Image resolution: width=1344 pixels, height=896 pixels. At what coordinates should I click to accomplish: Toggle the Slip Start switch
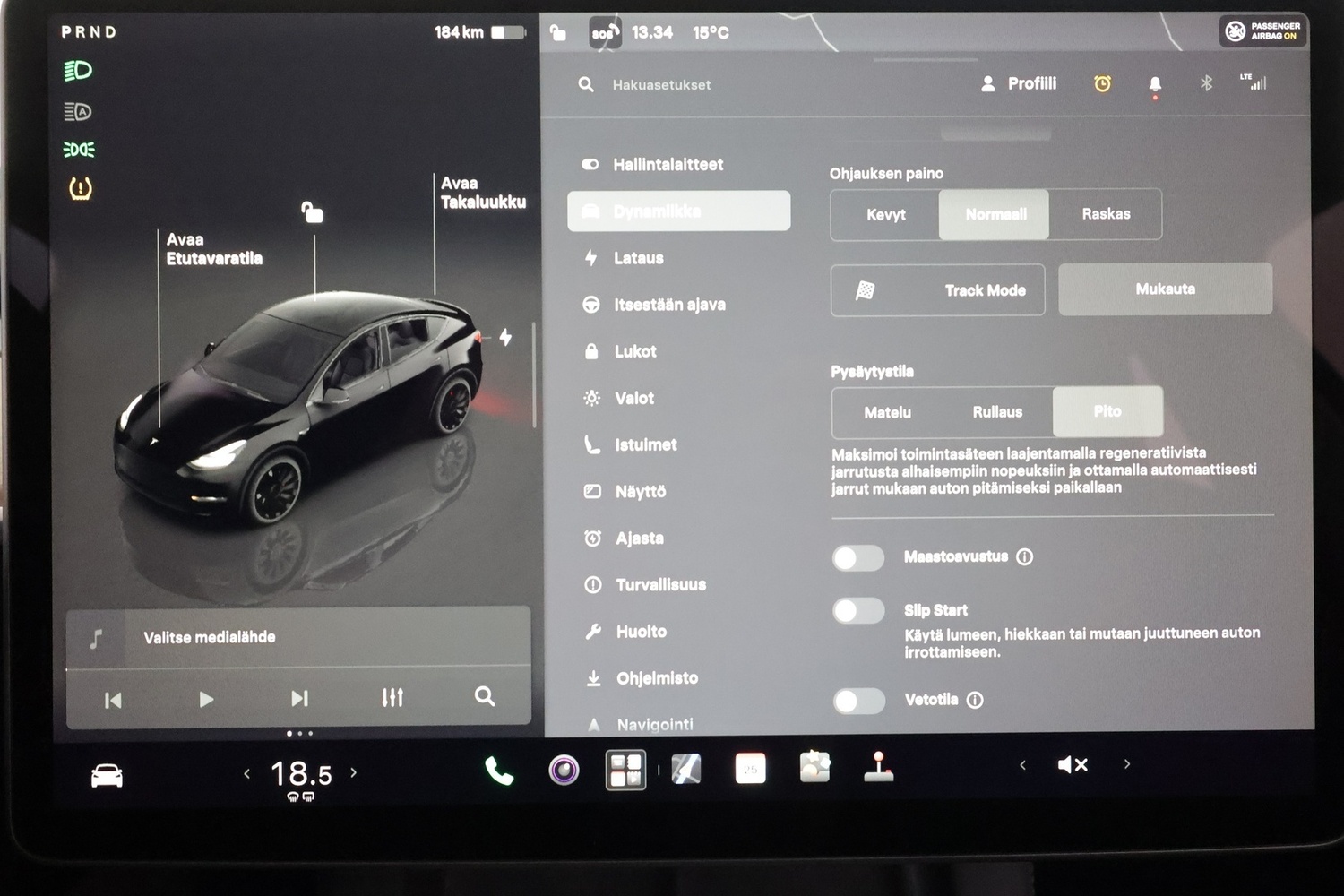coord(858,611)
